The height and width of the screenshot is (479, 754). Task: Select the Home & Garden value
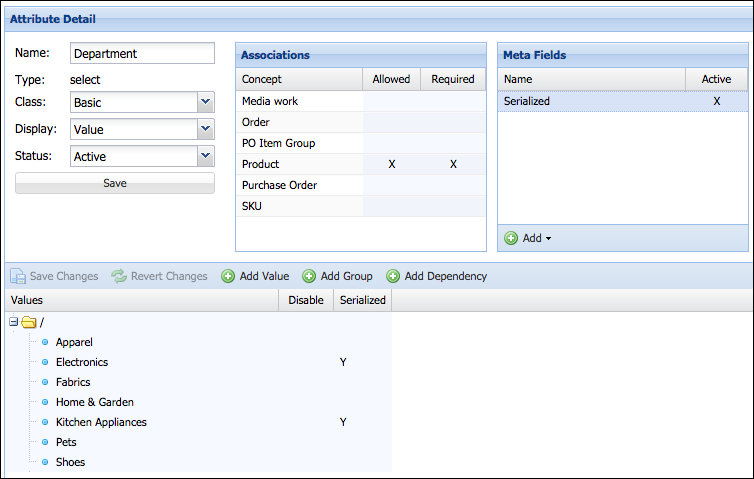[95, 402]
